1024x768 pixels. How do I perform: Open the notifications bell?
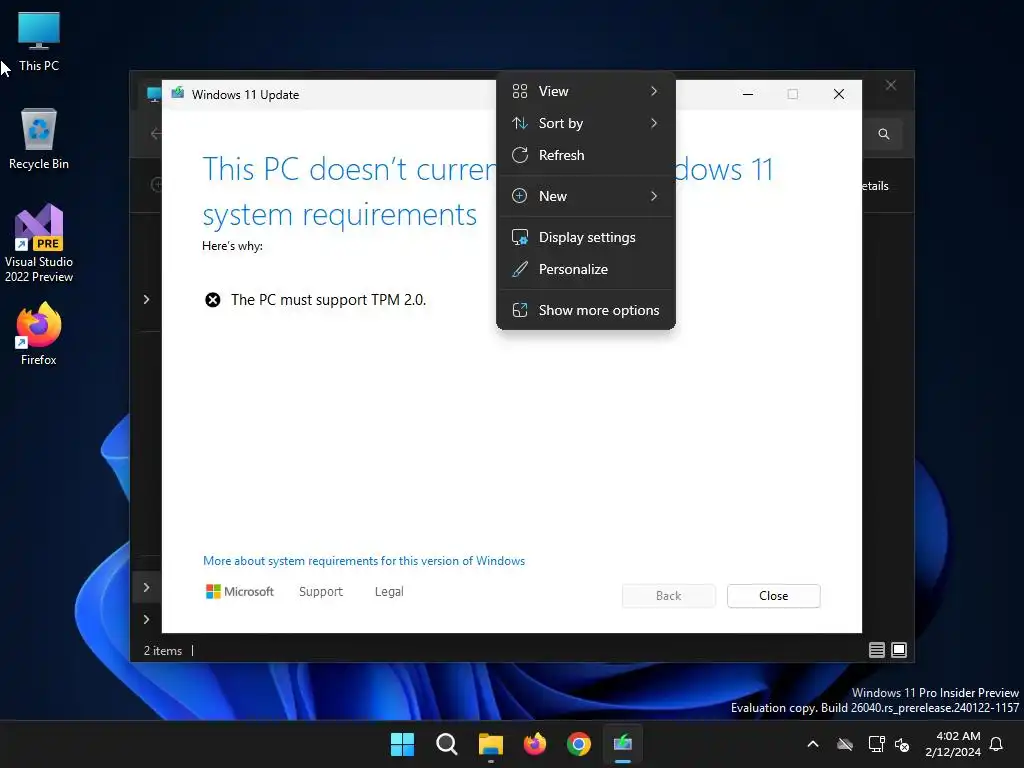(997, 744)
